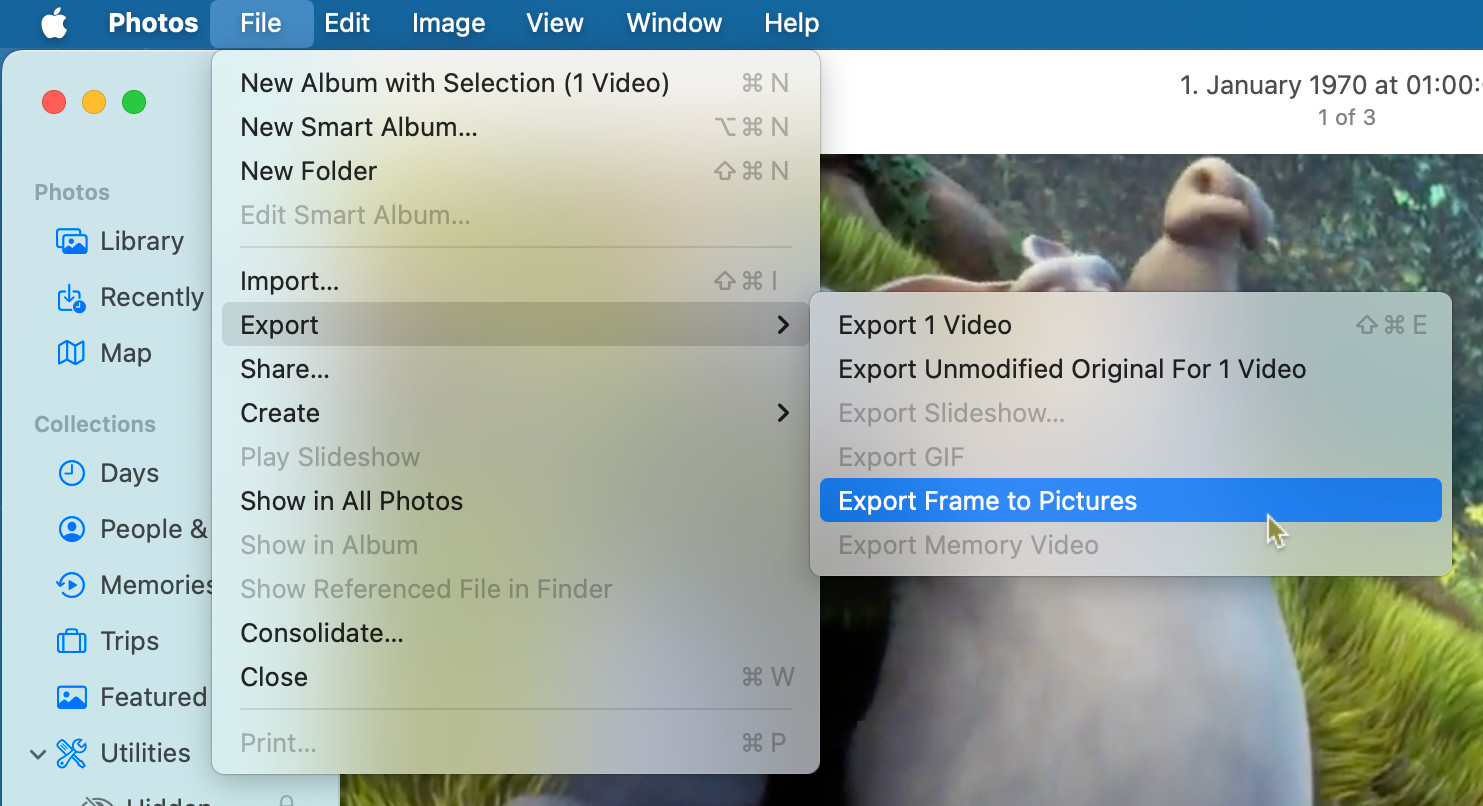The height and width of the screenshot is (806, 1483).
Task: Open the Help menu
Action: click(791, 23)
